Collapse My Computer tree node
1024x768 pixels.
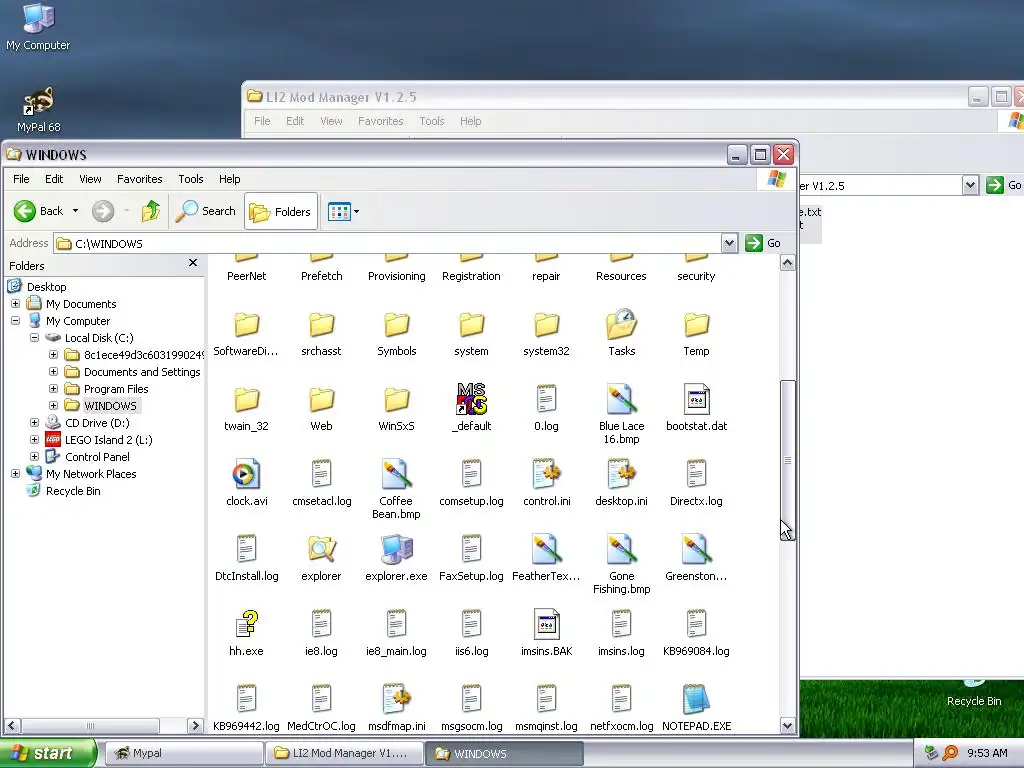[16, 321]
